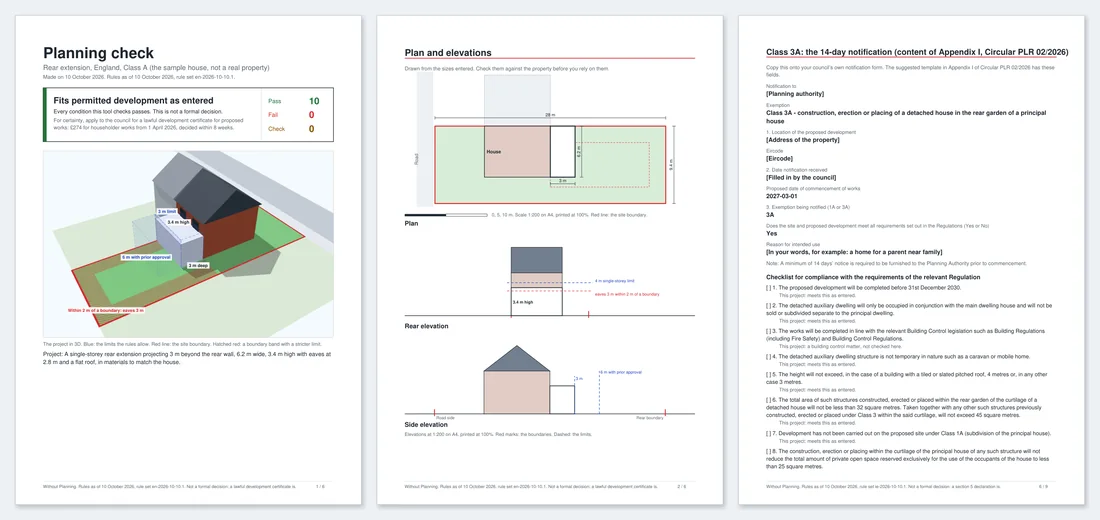Viewport: 1100px width, 520px height.
Task: Click the exemption value '3A'
Action: pyautogui.click(x=770, y=215)
